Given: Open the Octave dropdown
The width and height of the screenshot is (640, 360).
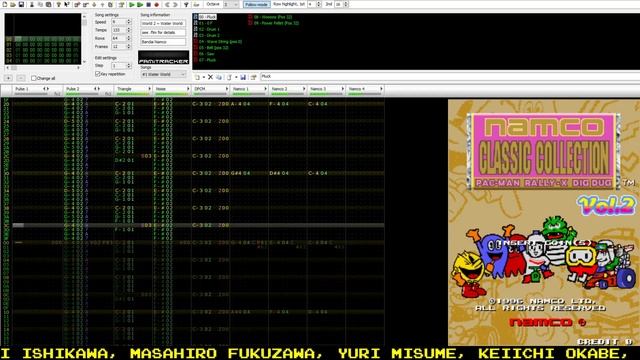Looking at the screenshot, I should click(x=231, y=4).
